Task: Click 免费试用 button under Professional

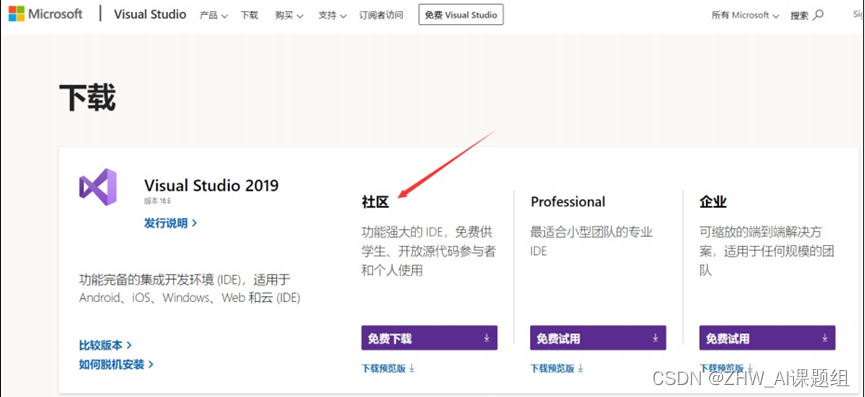Action: pos(598,338)
